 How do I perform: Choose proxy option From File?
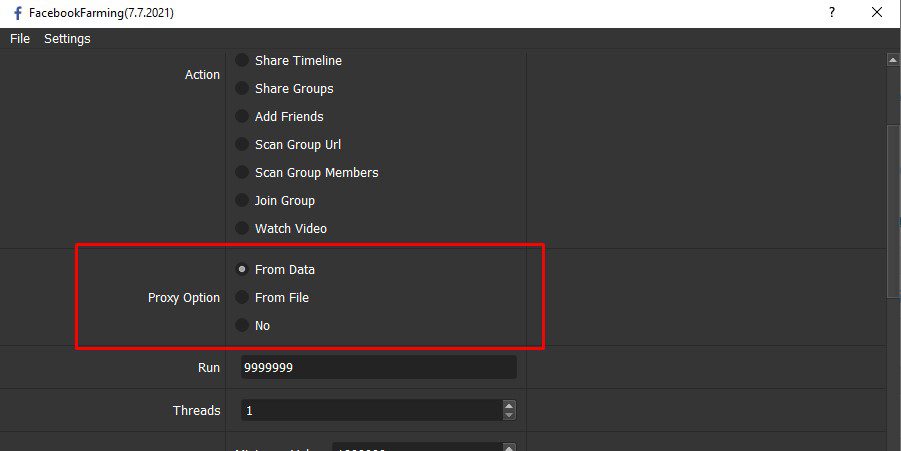272,297
